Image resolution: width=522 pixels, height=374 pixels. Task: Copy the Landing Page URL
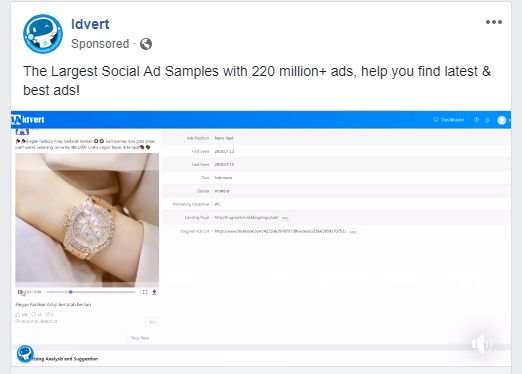285,218
